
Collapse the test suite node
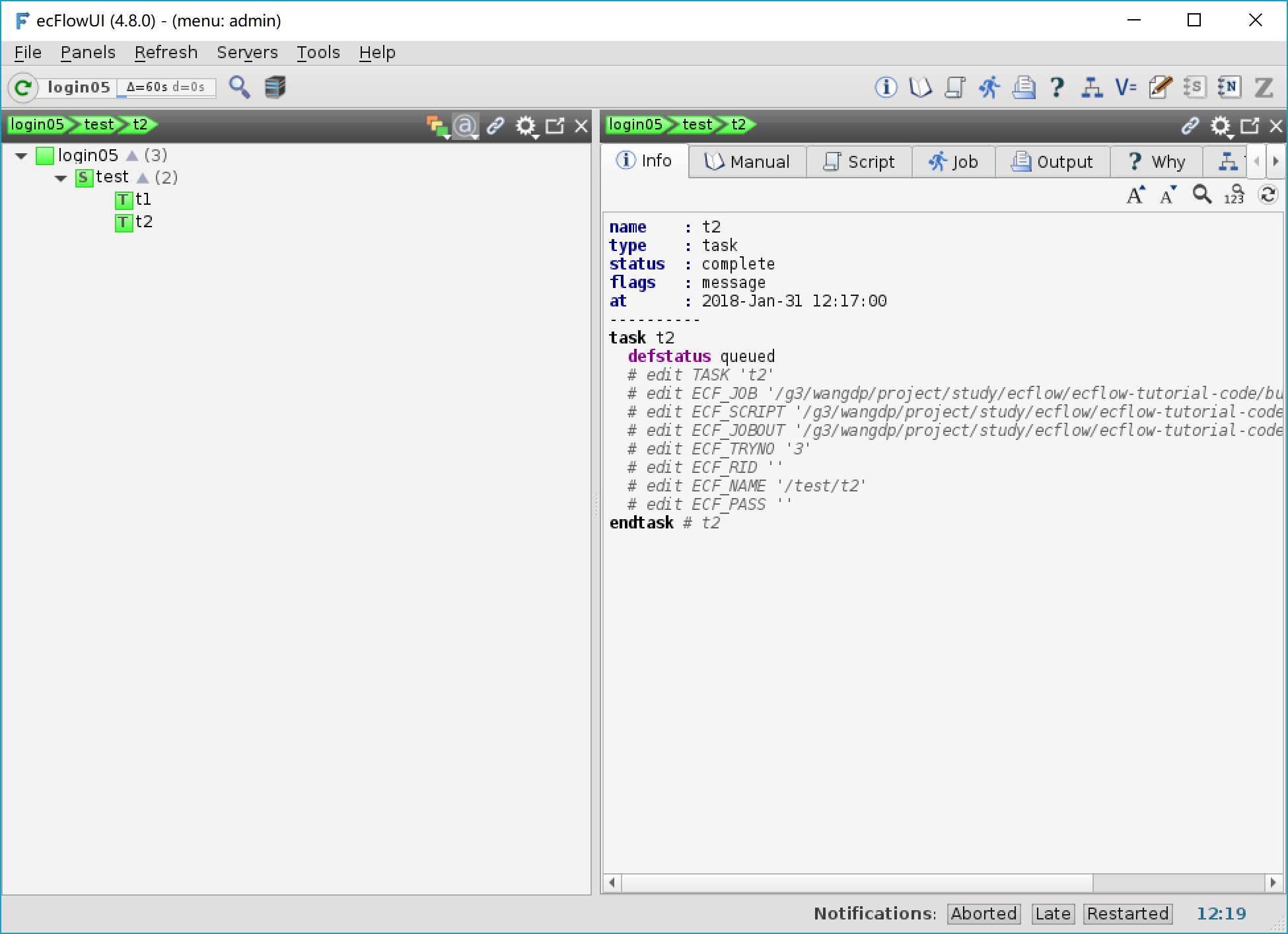[61, 178]
